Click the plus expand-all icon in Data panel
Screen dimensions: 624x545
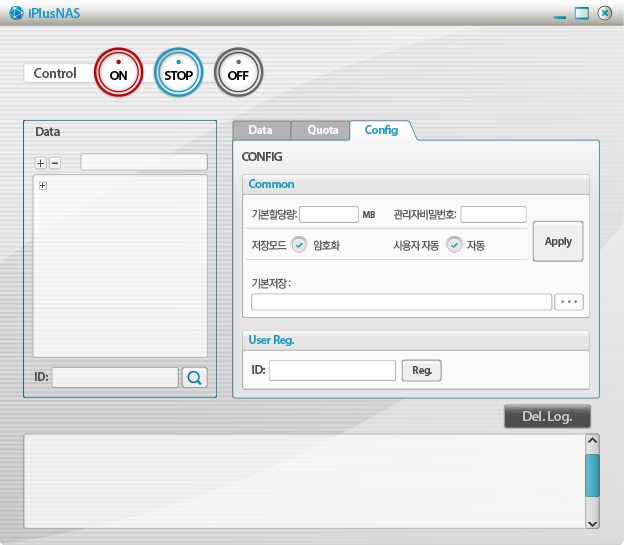(41, 162)
